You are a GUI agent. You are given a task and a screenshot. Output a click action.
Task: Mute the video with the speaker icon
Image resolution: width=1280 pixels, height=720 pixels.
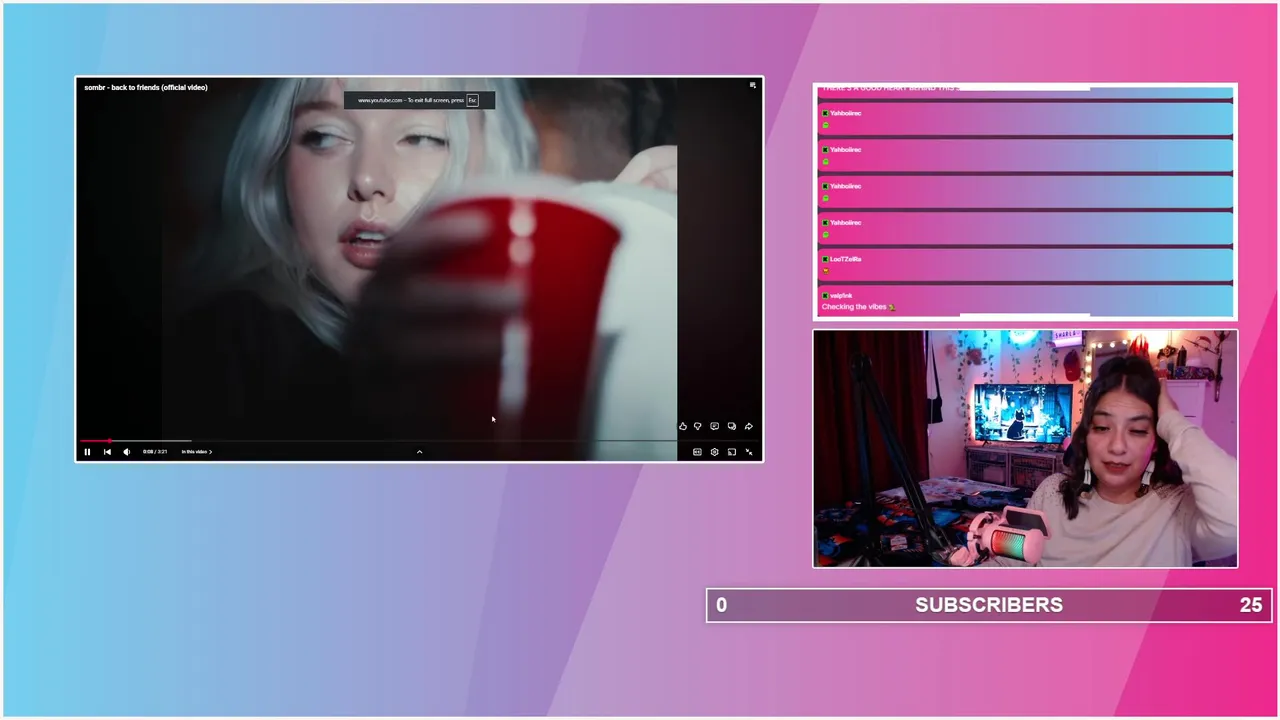coord(127,452)
